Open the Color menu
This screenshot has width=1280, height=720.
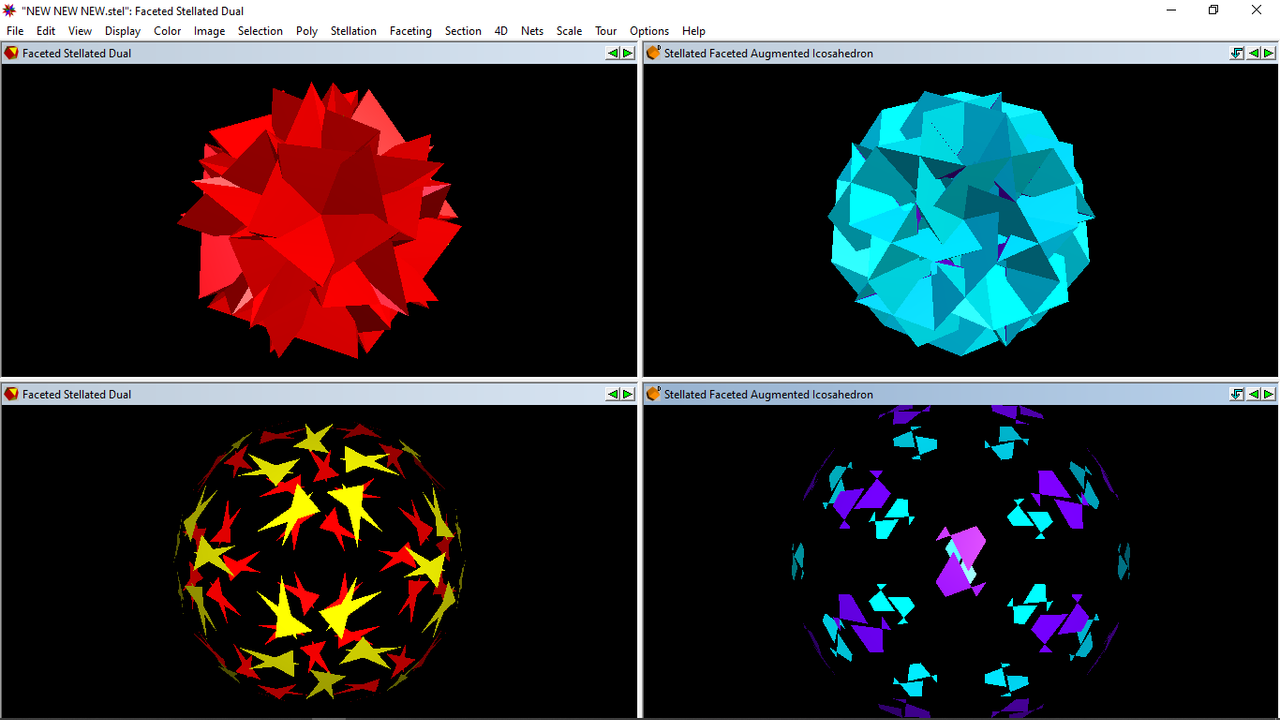click(x=167, y=31)
